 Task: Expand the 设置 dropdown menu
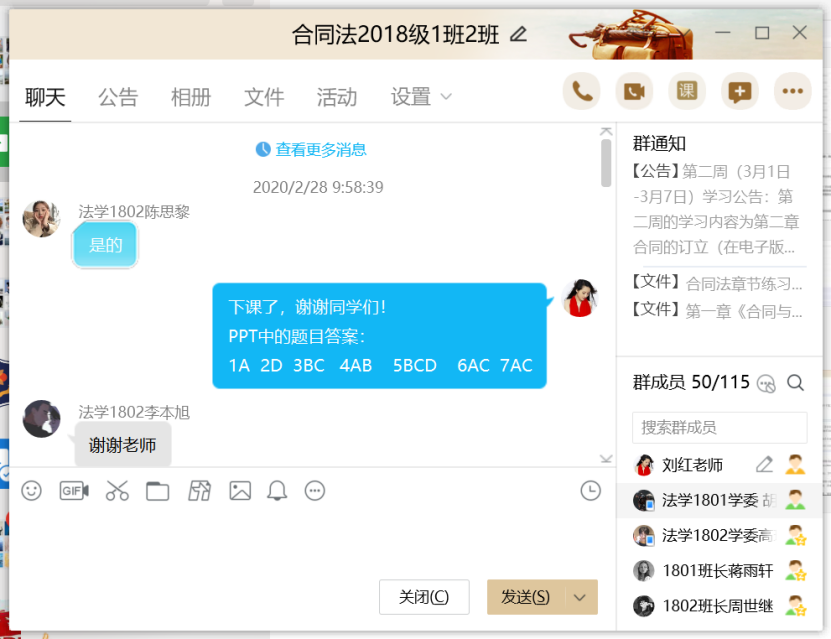click(421, 97)
